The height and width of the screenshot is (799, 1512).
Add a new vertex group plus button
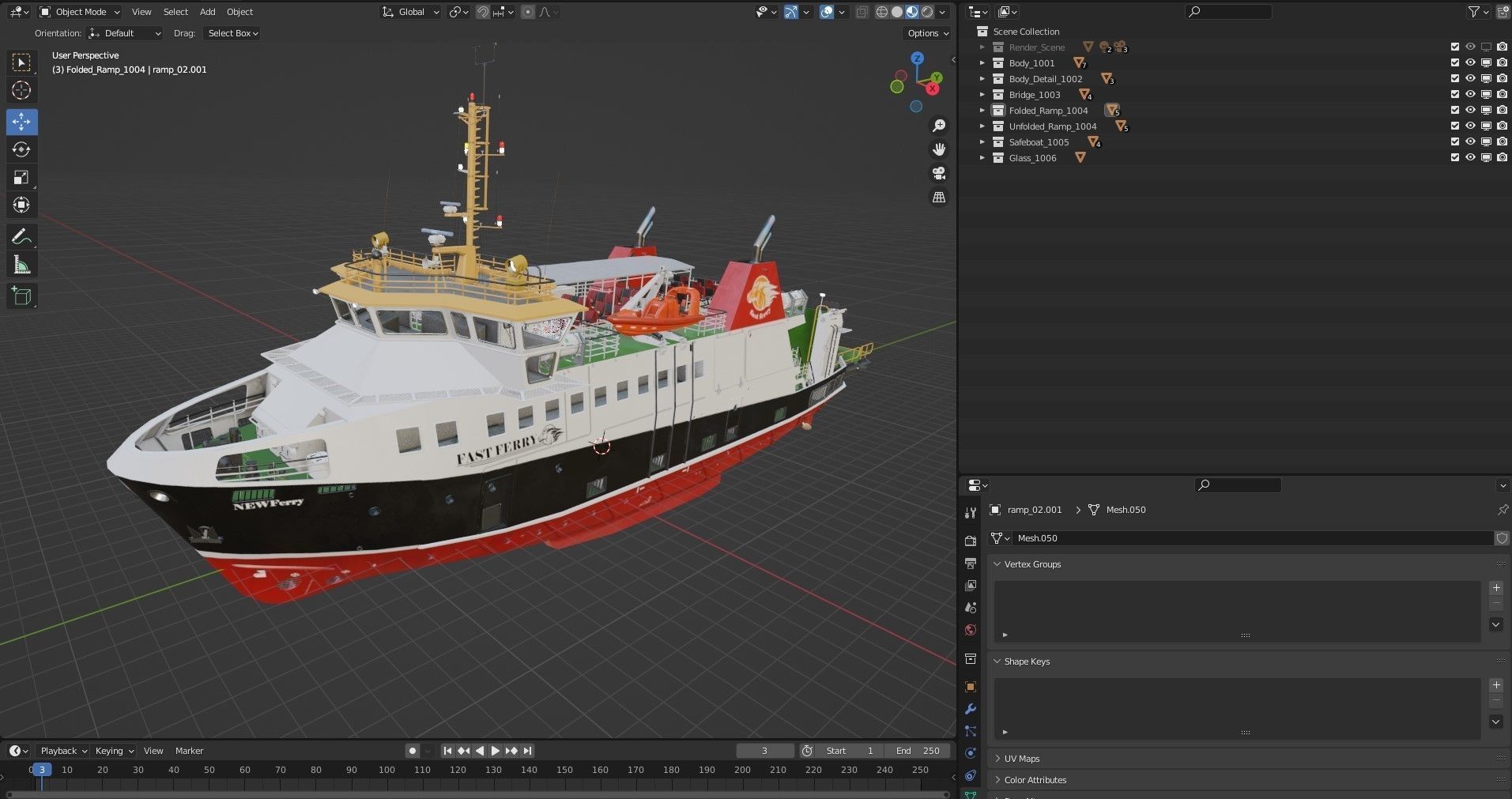pos(1496,588)
